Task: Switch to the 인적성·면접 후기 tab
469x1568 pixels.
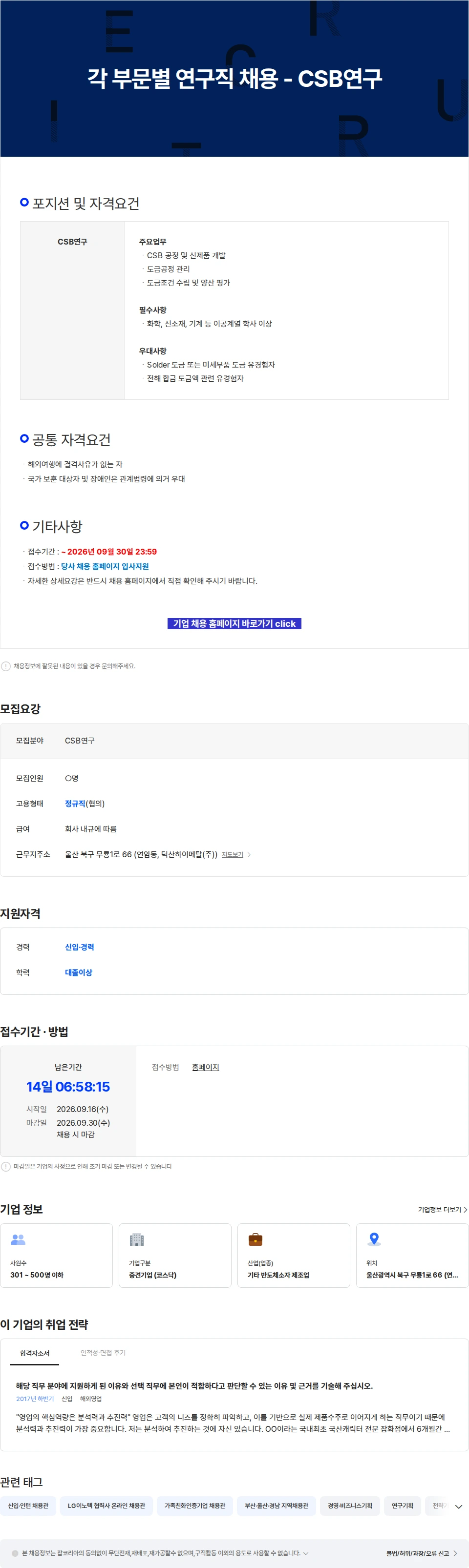Action: (x=103, y=1353)
